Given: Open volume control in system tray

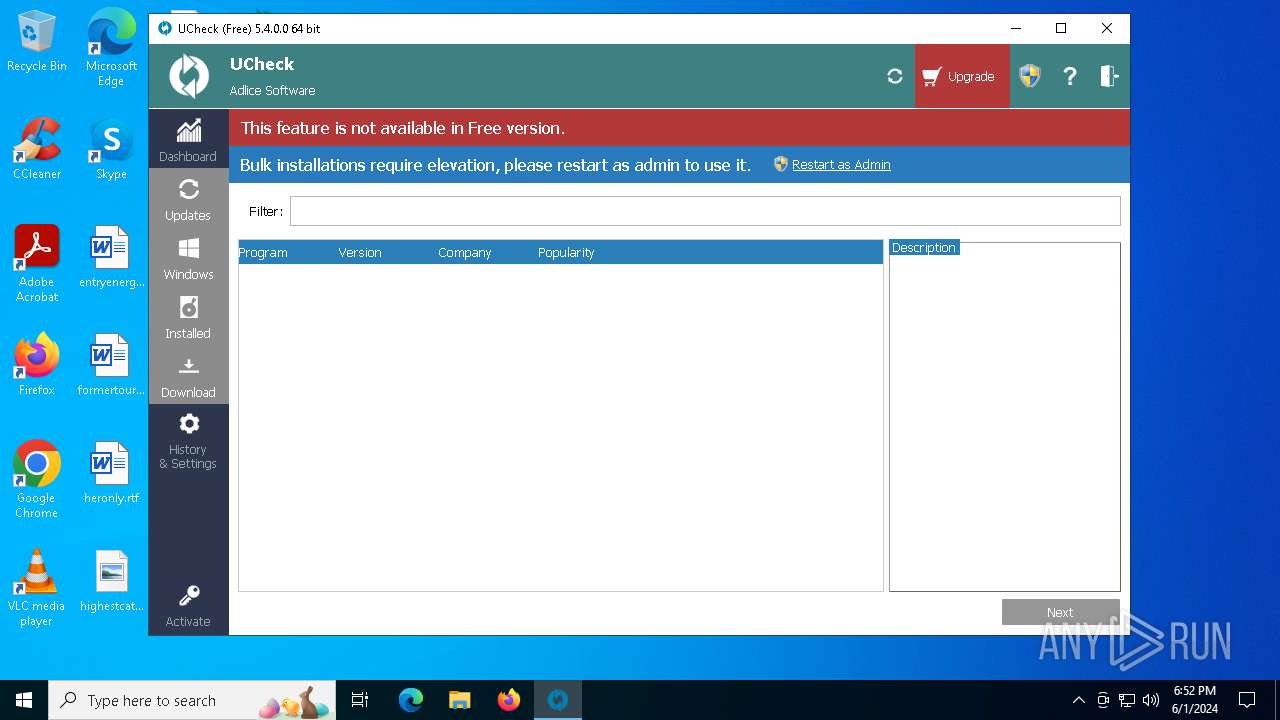Looking at the screenshot, I should pyautogui.click(x=1151, y=700).
